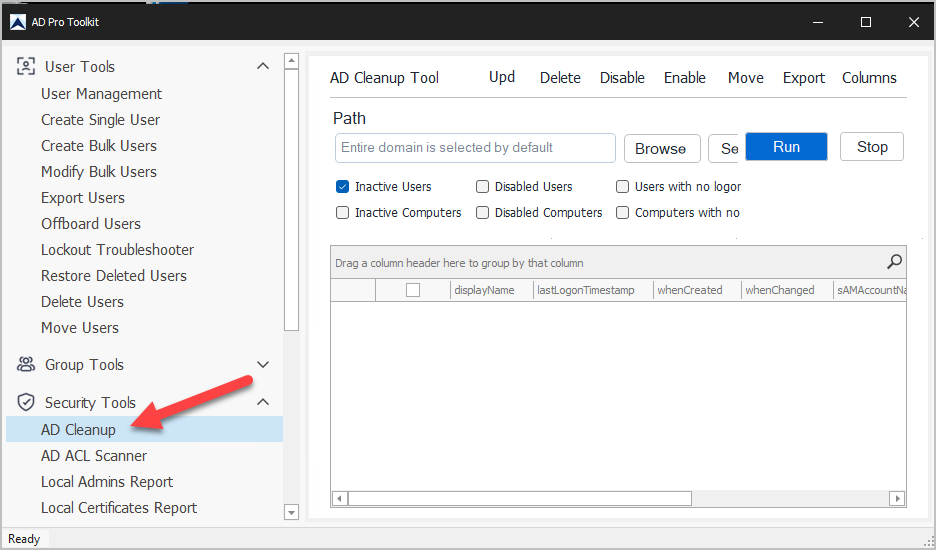Click the blue Run button
This screenshot has height=550, width=936.
pyautogui.click(x=786, y=147)
